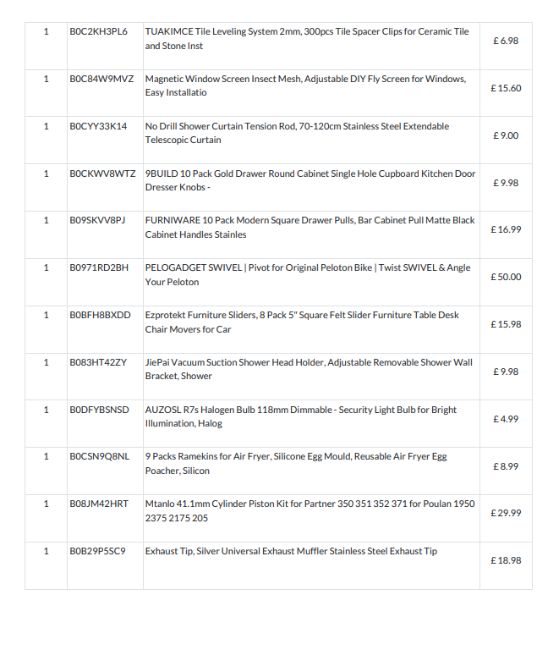Select the B0C2KH3PL6 product code
Image resolution: width=548 pixels, height=650 pixels.
pos(98,32)
